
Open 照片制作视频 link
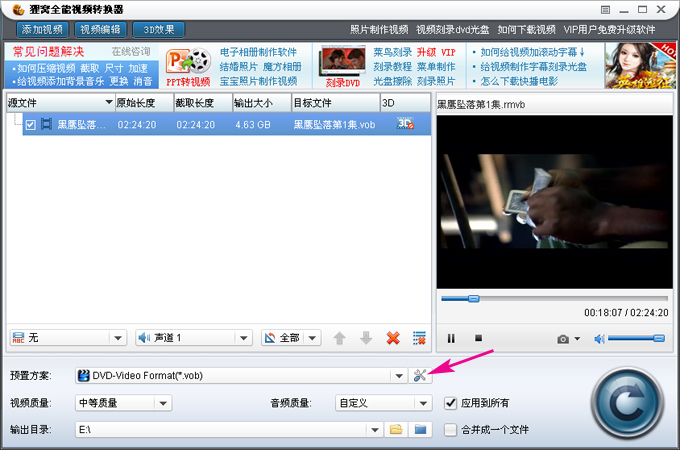click(379, 29)
